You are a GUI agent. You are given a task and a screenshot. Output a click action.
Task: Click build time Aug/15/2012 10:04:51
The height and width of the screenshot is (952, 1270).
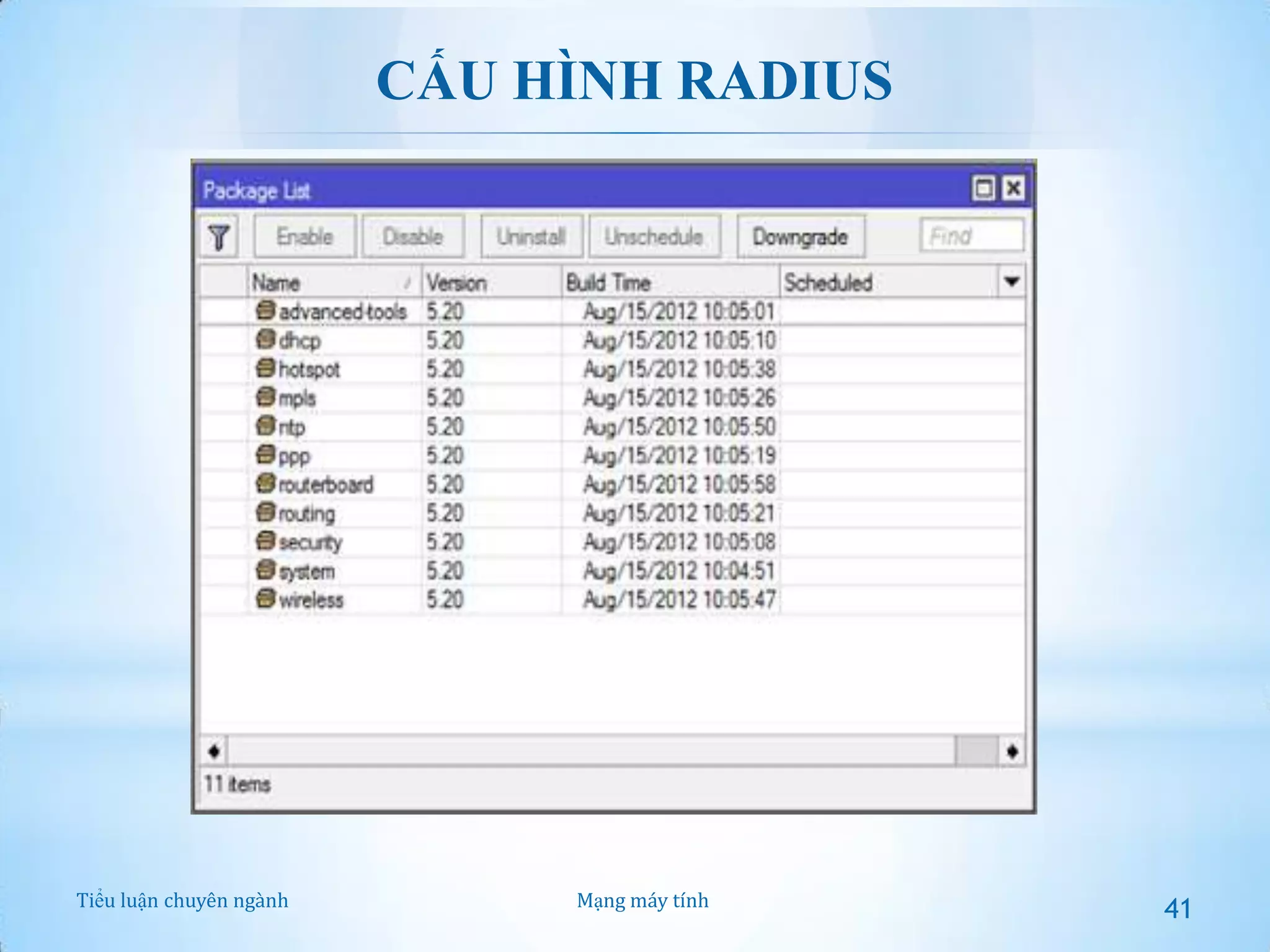[x=679, y=571]
